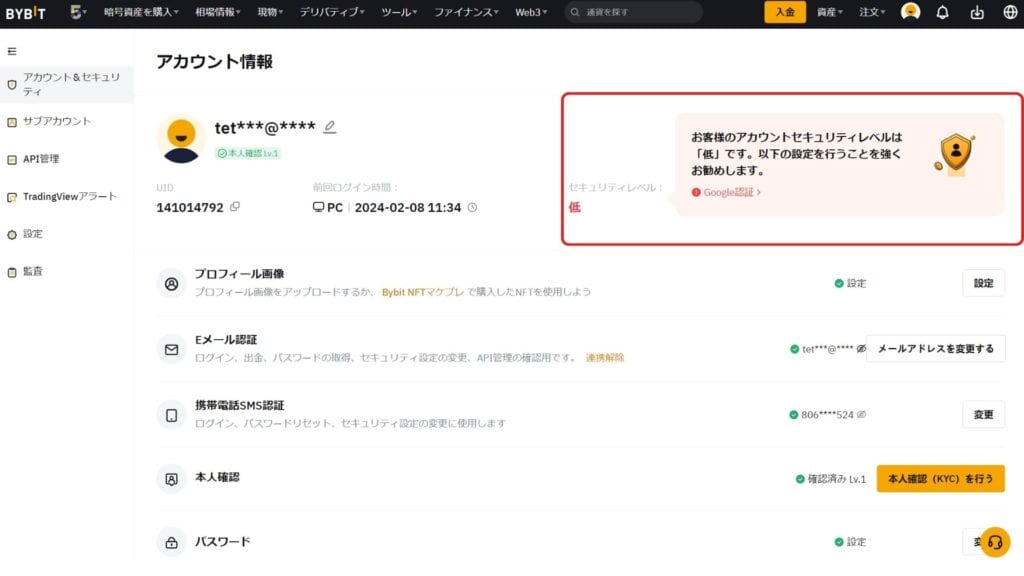Click the 携帯電話SMS認証 row title
Screen dimensions: 1024x576
coord(240,406)
